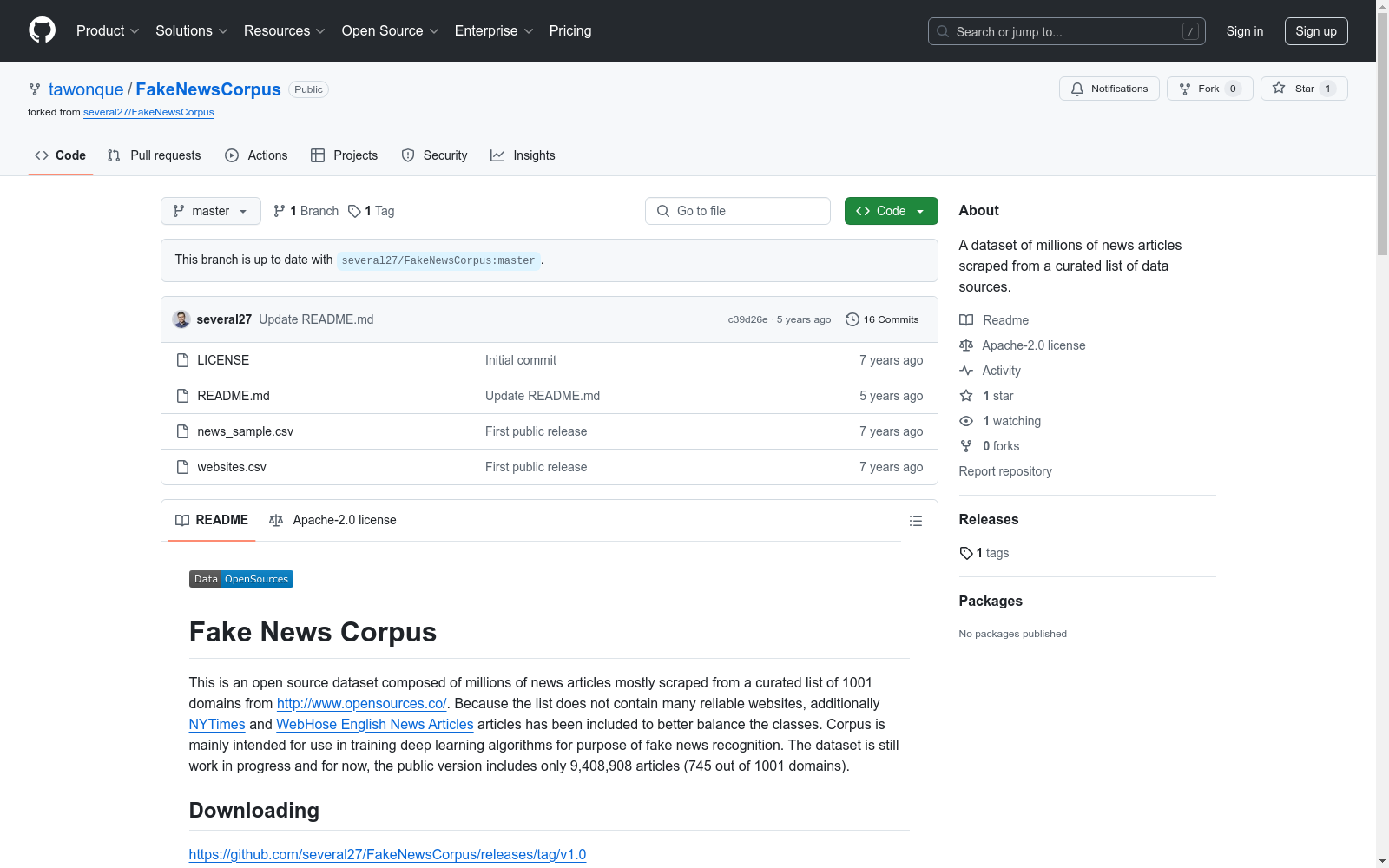
Task: Open the http://www.opensources.co/ link
Action: (x=362, y=703)
